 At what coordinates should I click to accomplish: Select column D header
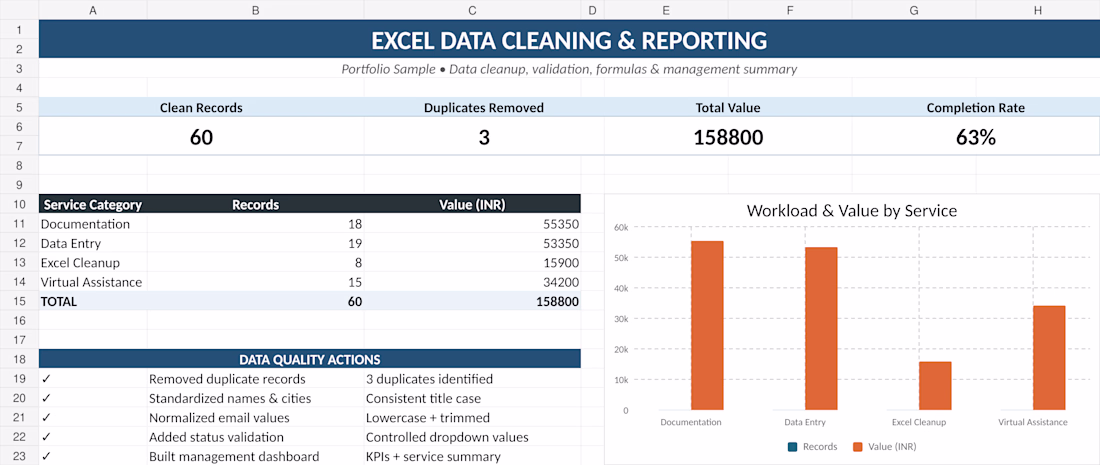point(592,10)
